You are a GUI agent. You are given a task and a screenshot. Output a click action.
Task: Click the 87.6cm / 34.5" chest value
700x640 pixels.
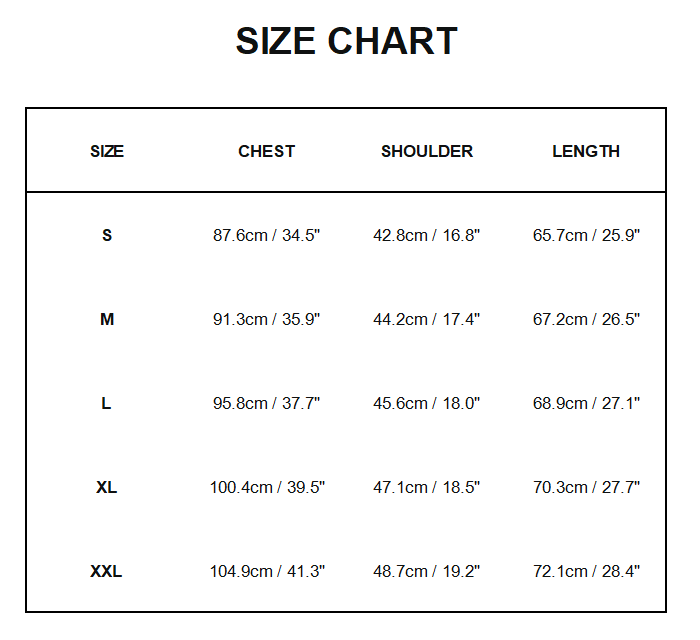(x=266, y=236)
